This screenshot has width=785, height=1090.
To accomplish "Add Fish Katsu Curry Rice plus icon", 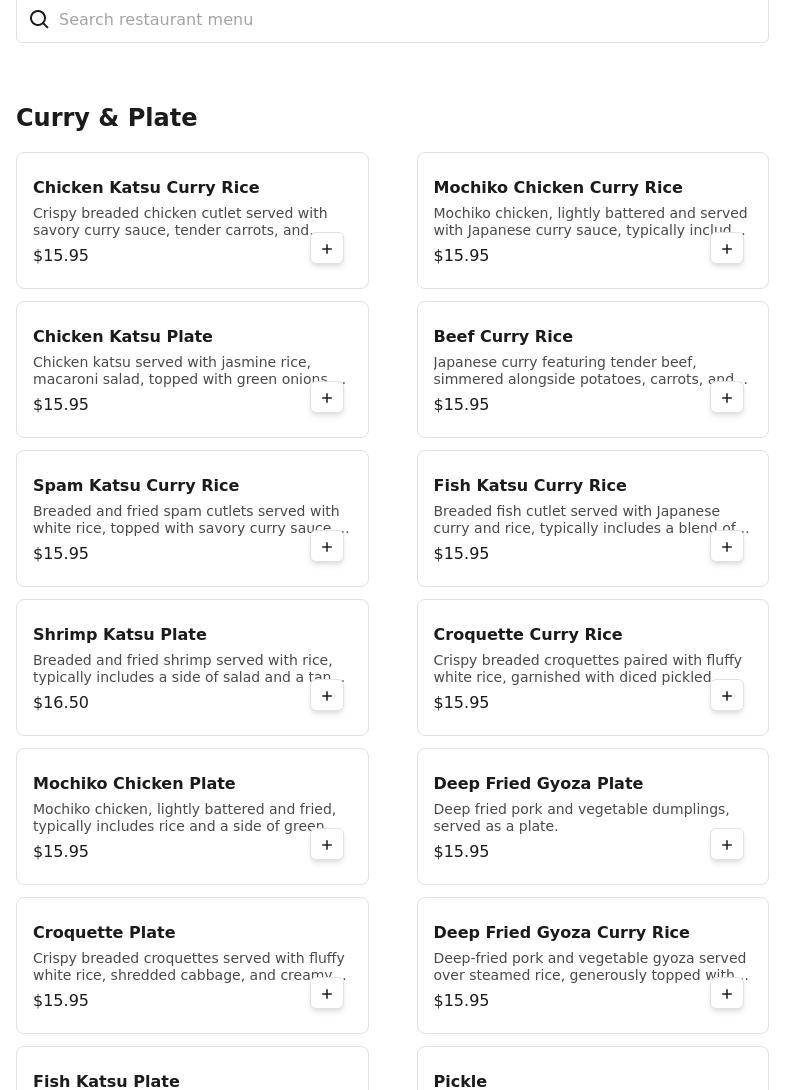I will pos(727,547).
